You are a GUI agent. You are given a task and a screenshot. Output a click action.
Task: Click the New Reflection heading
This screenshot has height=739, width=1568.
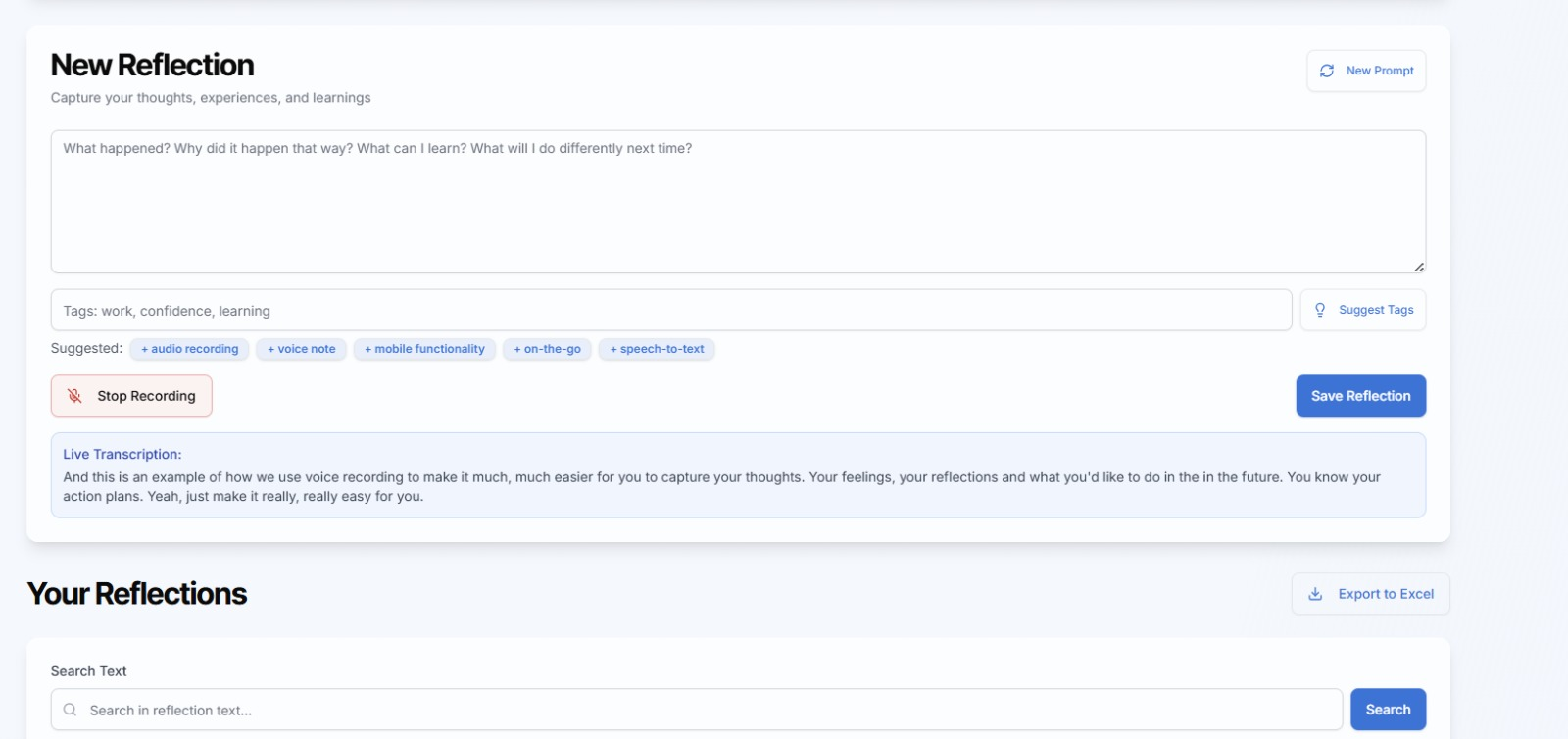pyautogui.click(x=152, y=65)
